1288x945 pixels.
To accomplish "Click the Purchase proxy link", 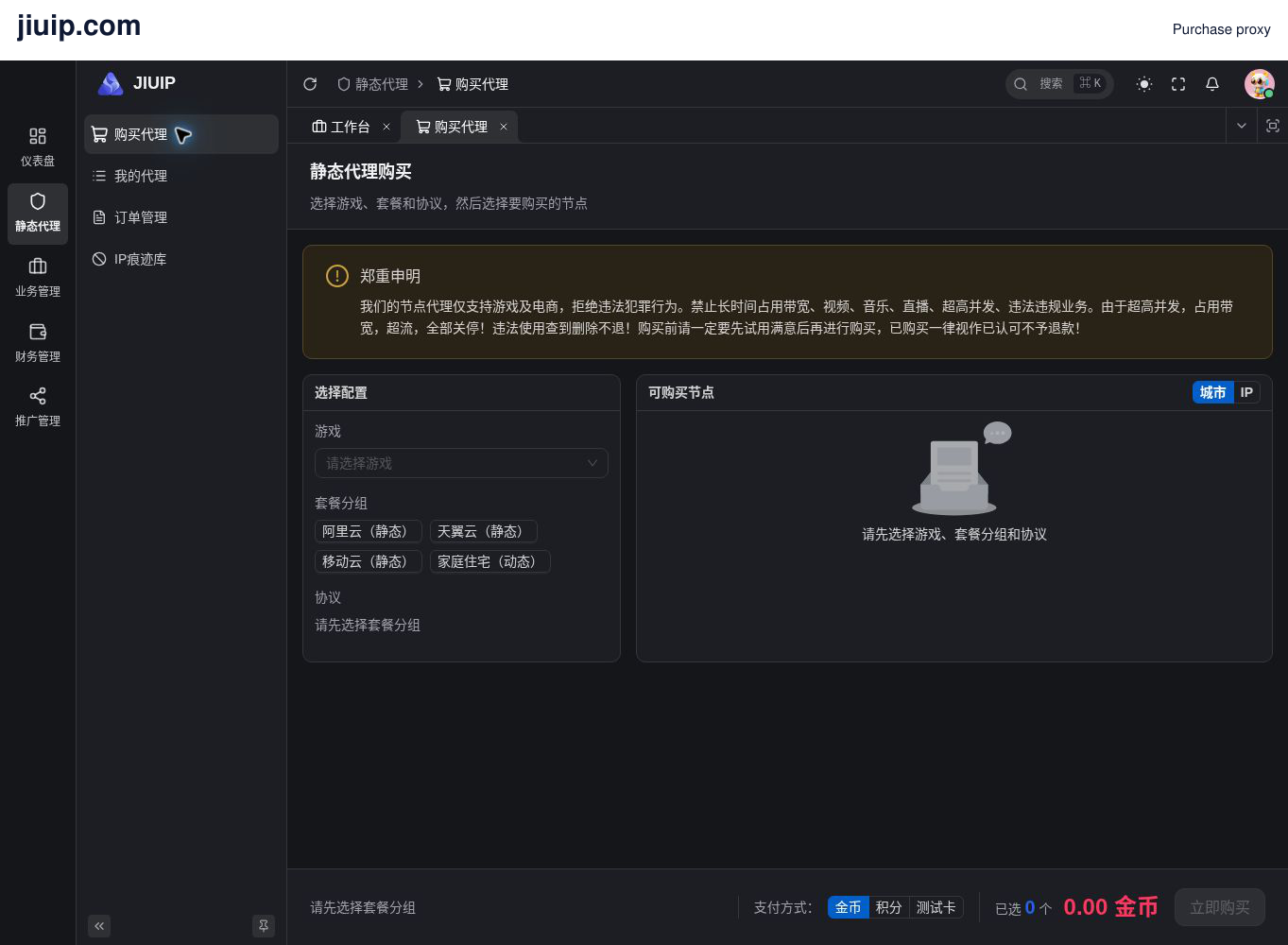I will click(1222, 29).
